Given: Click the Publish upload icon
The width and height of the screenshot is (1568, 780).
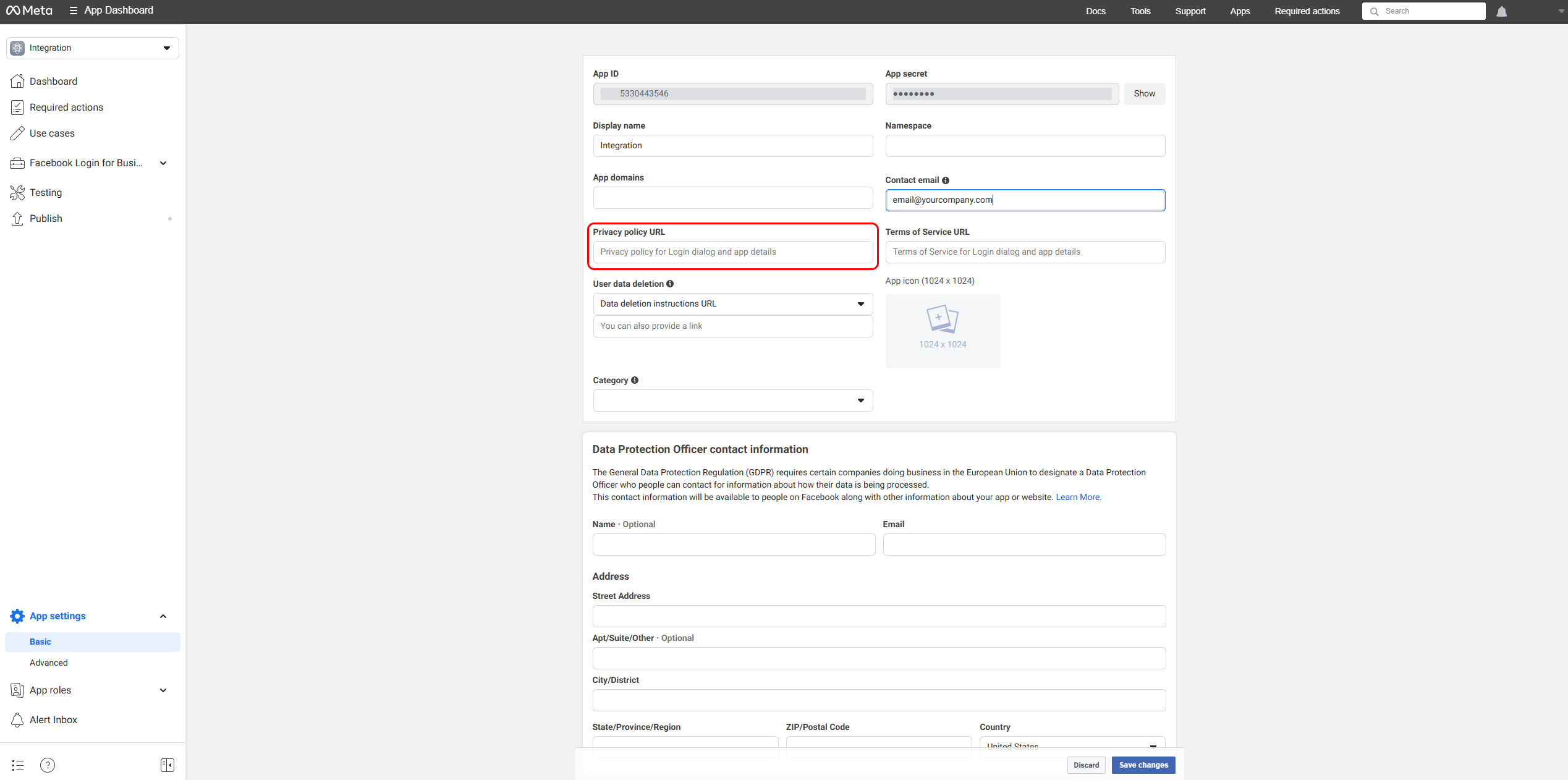Looking at the screenshot, I should 17,218.
